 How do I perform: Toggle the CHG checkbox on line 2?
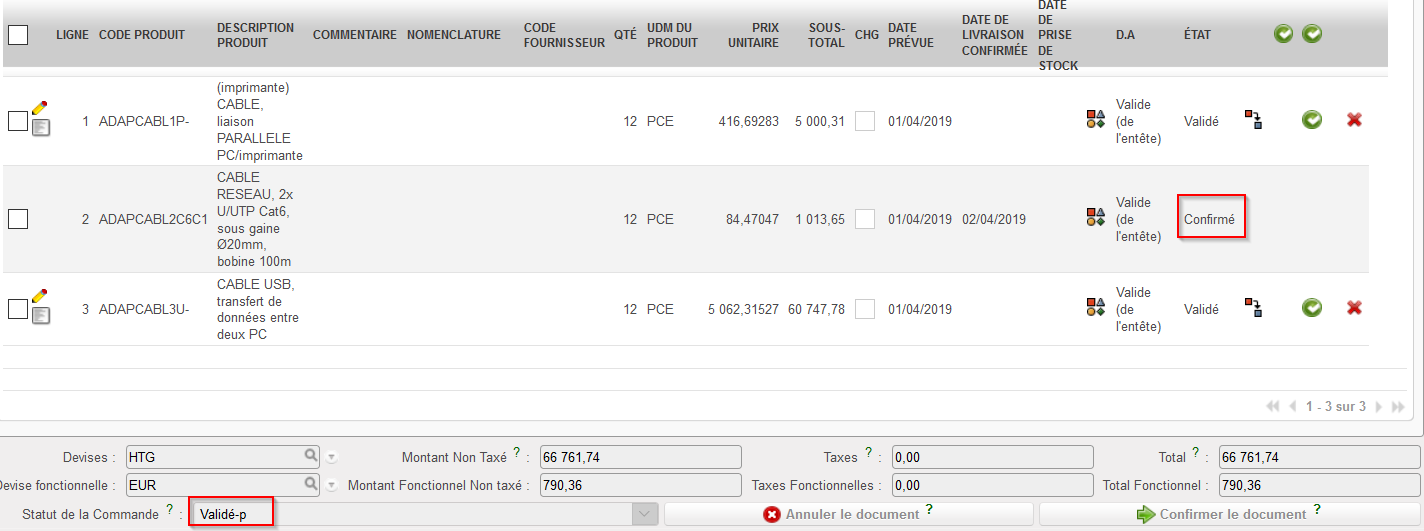click(865, 218)
